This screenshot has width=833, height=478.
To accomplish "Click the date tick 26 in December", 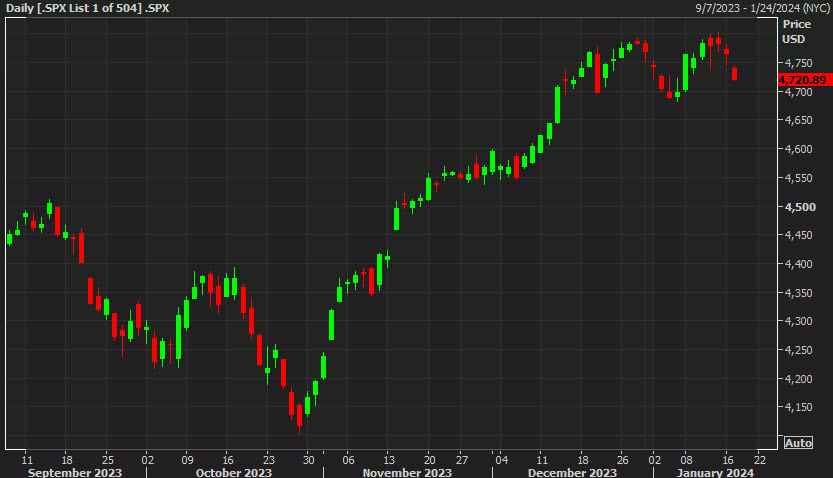I will pos(623,460).
